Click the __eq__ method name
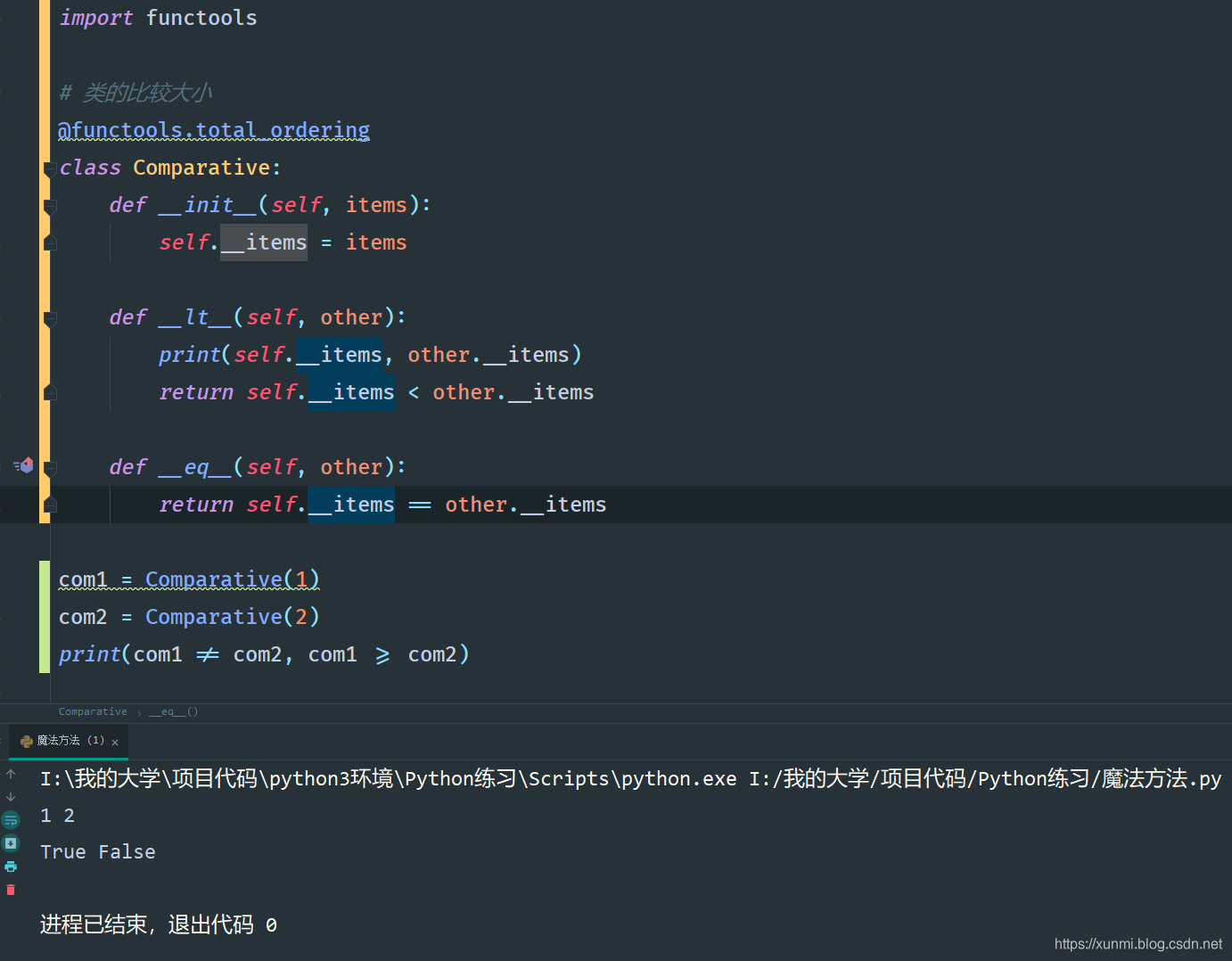The image size is (1232, 961). [x=195, y=467]
